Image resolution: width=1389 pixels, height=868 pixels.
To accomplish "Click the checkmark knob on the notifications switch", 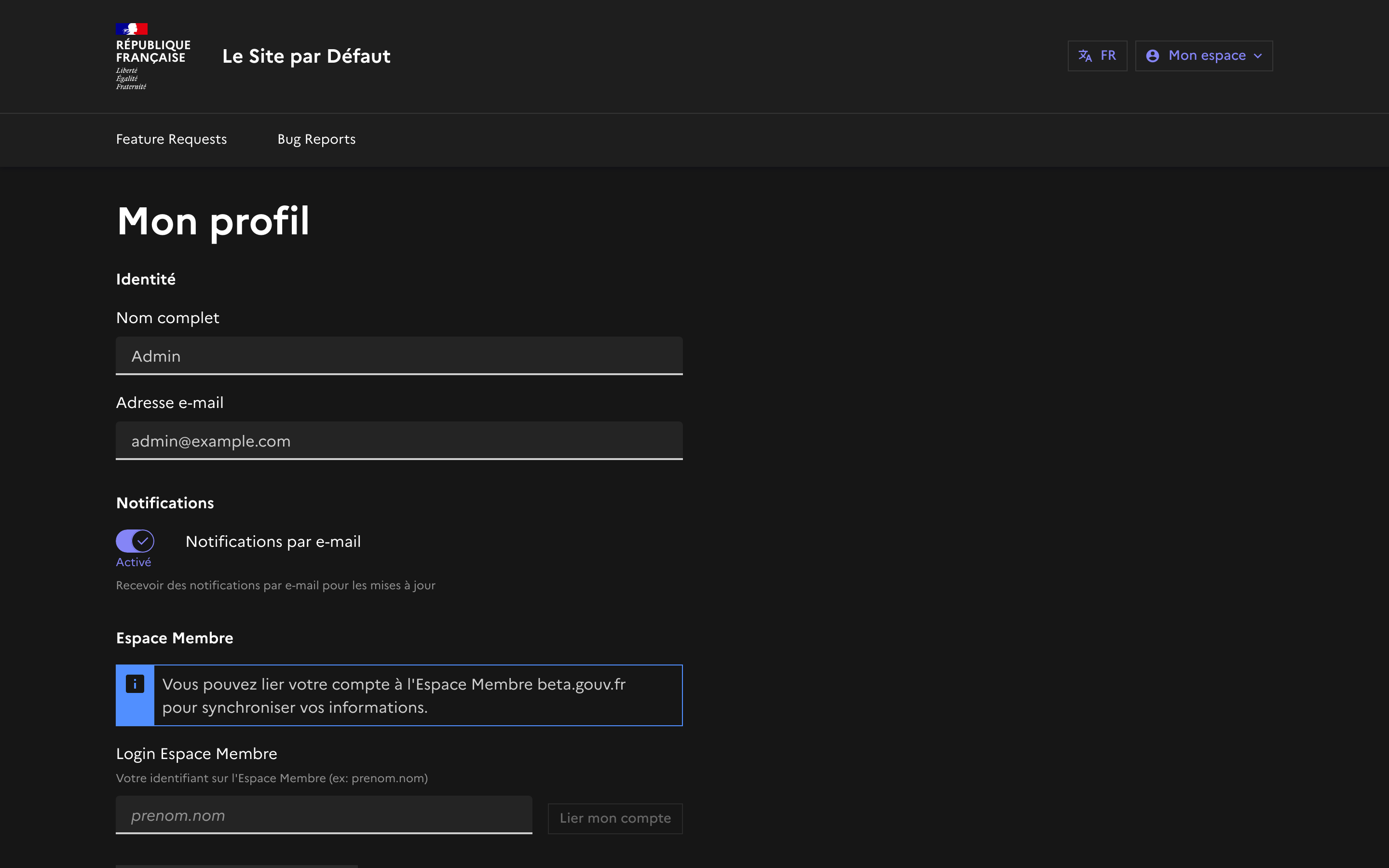I will pos(143,541).
